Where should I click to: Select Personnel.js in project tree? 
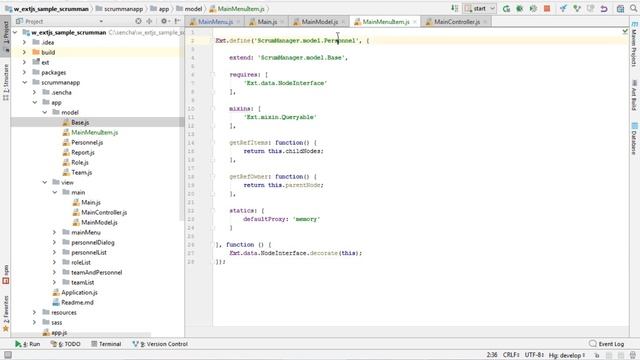87,142
